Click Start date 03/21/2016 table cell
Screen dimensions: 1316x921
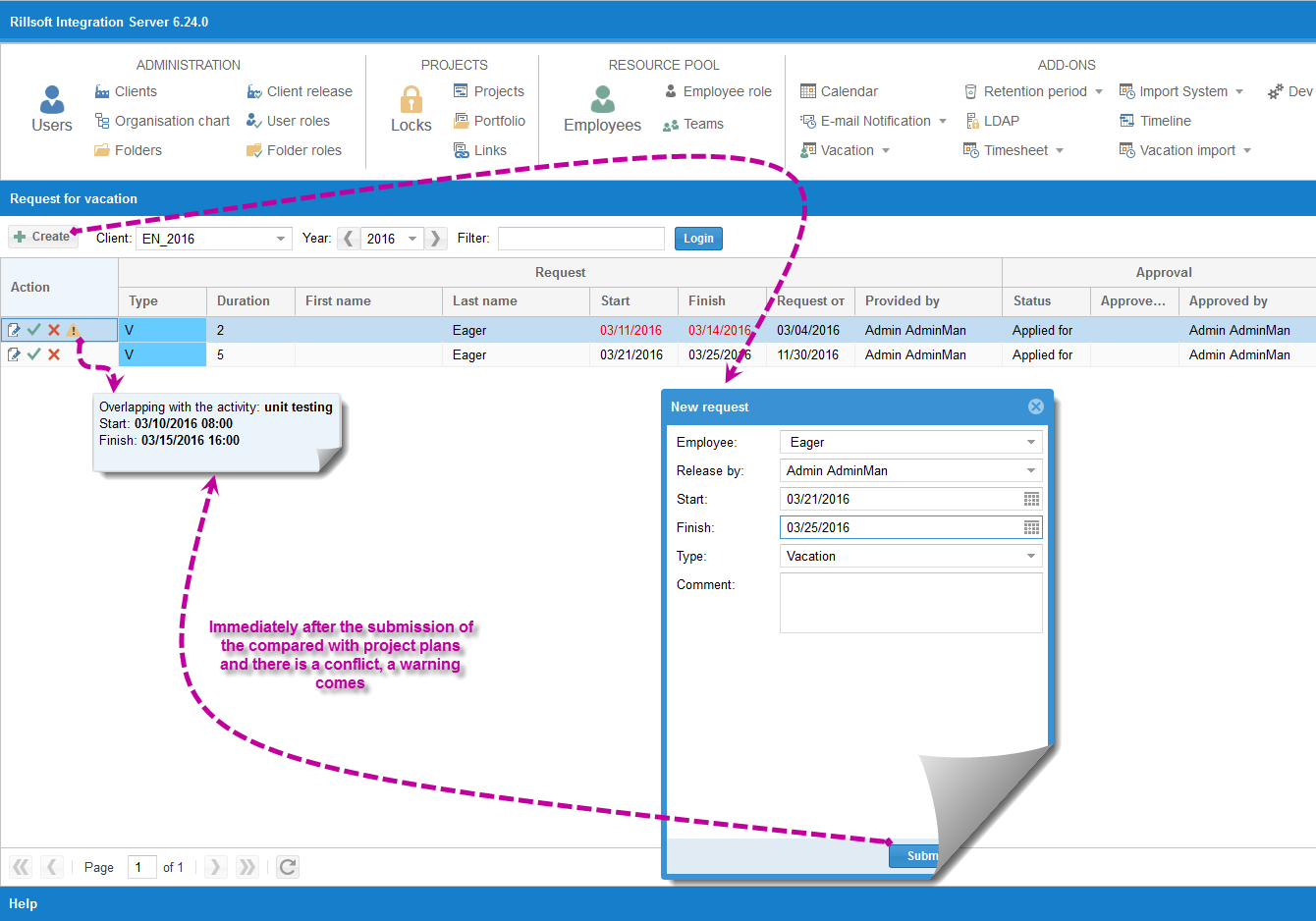pos(631,354)
